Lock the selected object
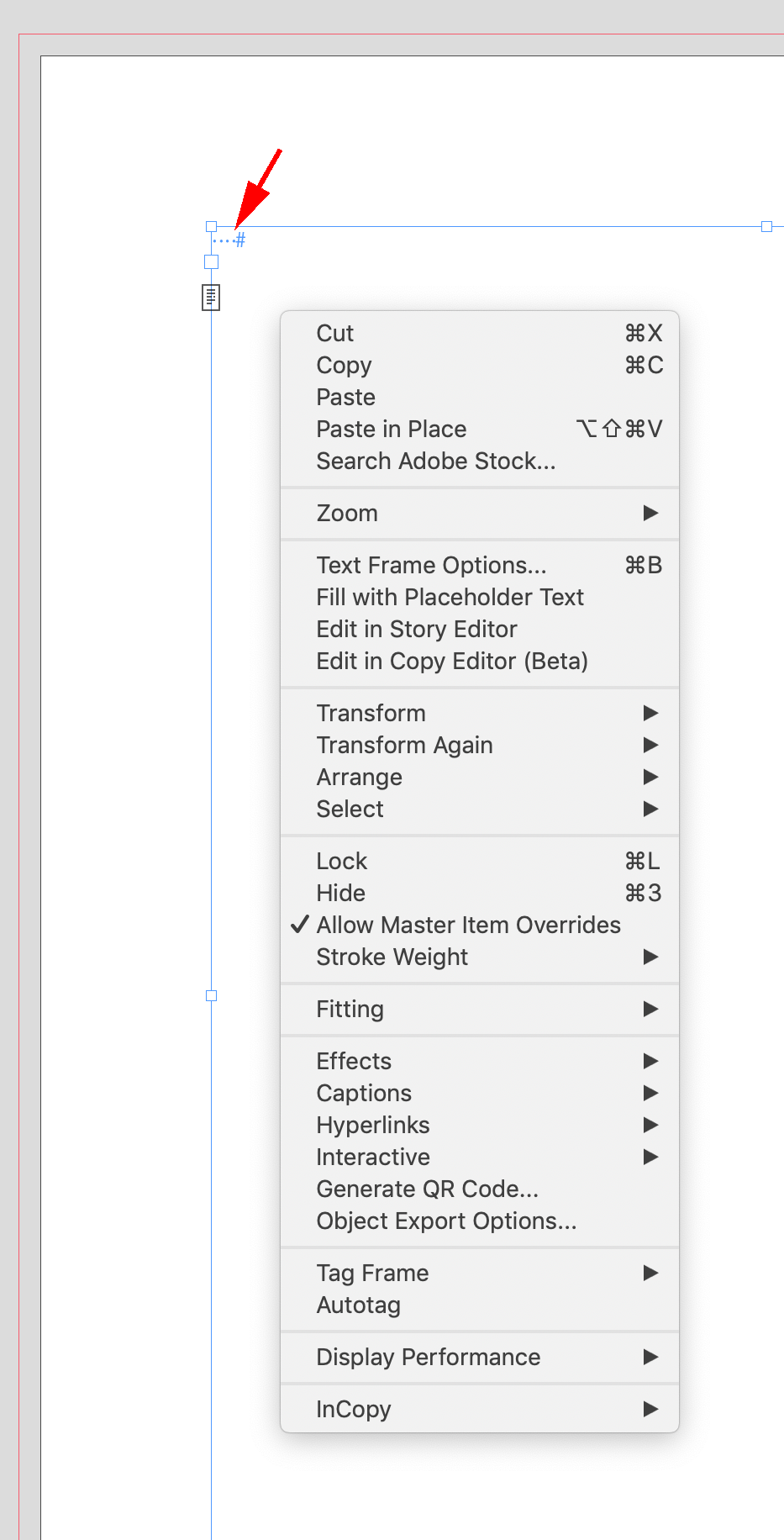The image size is (784, 1540). pos(341,861)
